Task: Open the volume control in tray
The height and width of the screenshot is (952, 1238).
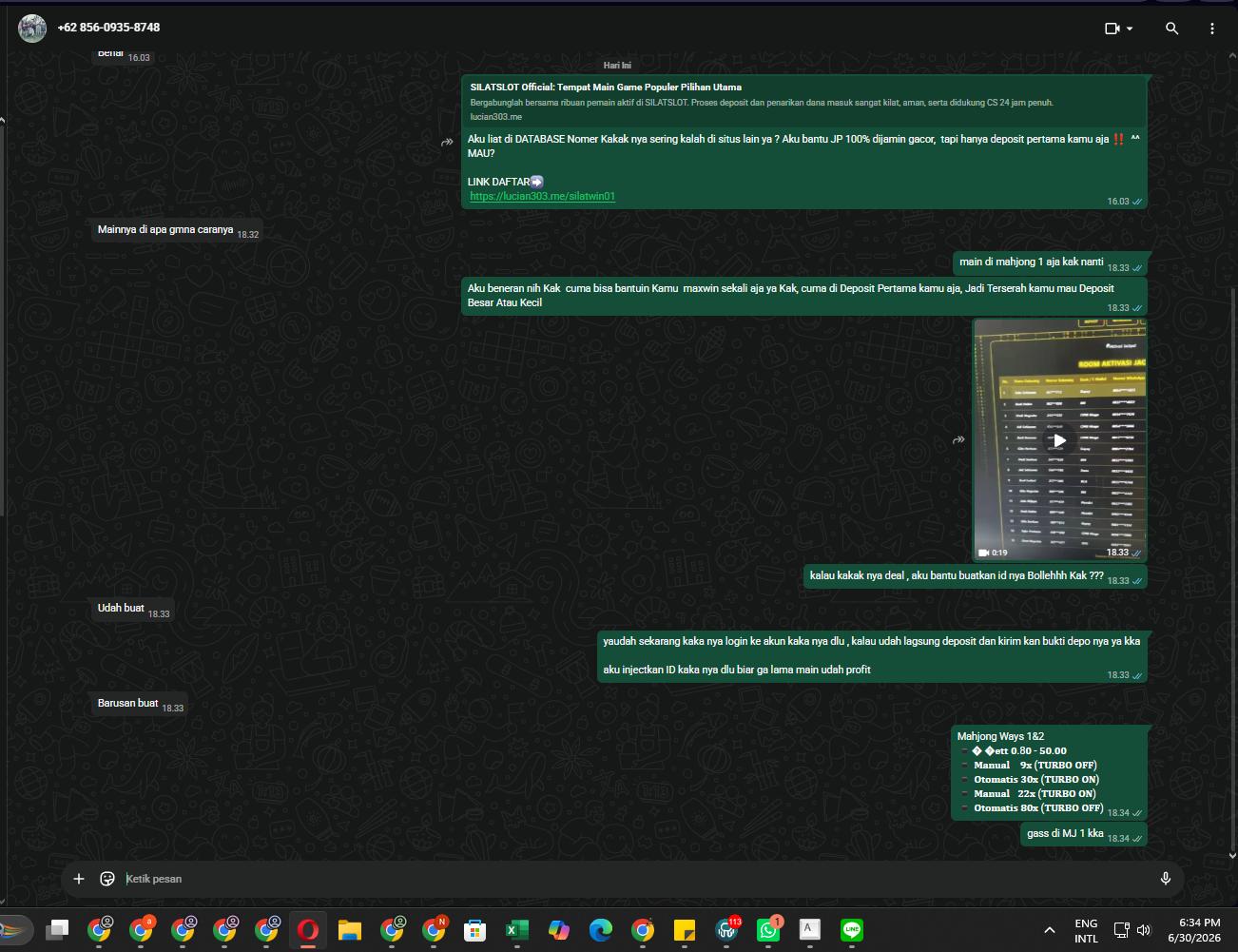Action: click(x=1144, y=930)
